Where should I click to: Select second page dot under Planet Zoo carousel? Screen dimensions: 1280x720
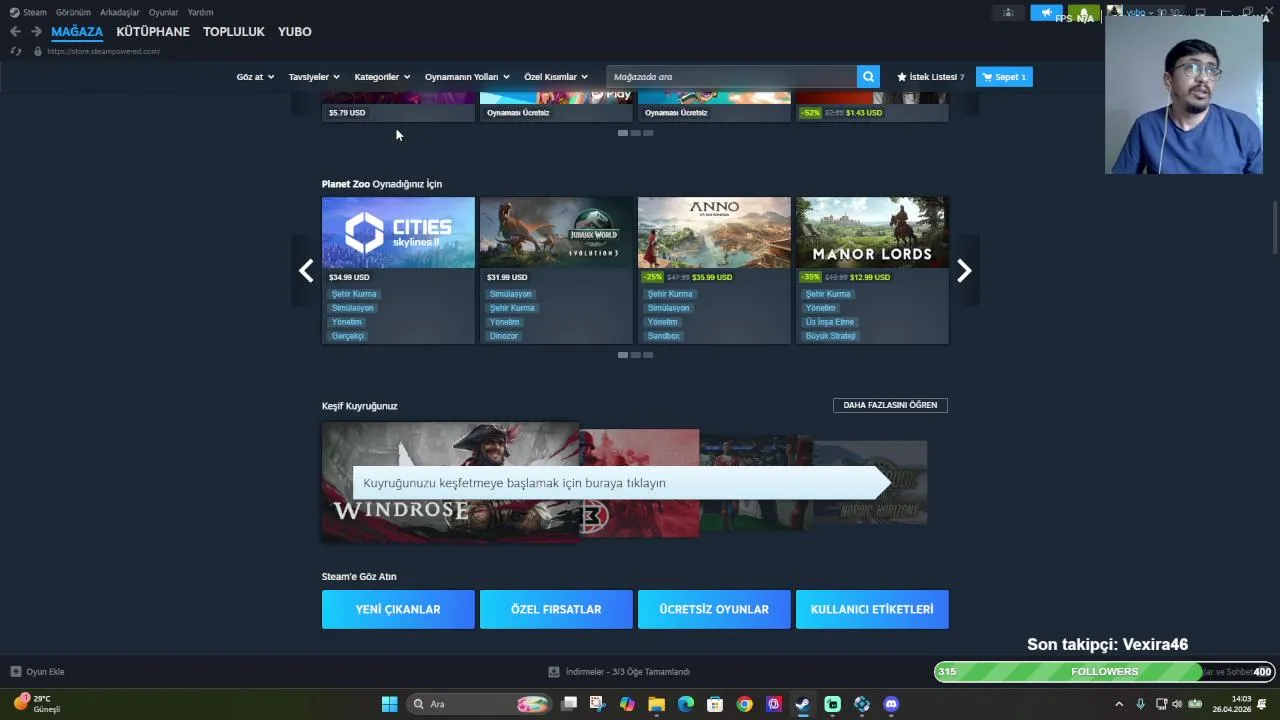pos(635,355)
